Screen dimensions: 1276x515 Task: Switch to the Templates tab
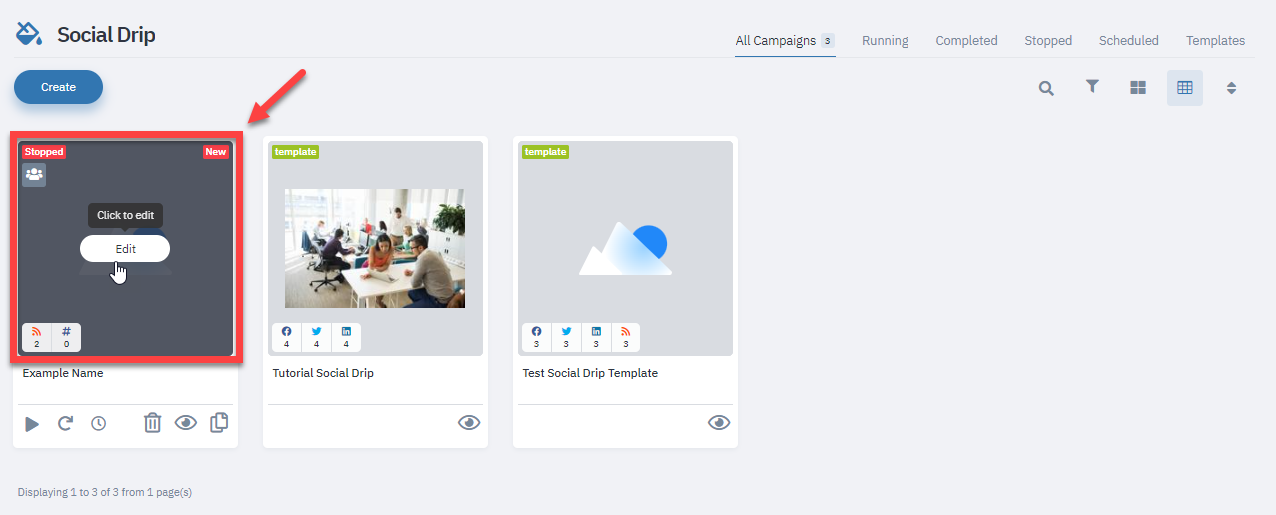1215,41
